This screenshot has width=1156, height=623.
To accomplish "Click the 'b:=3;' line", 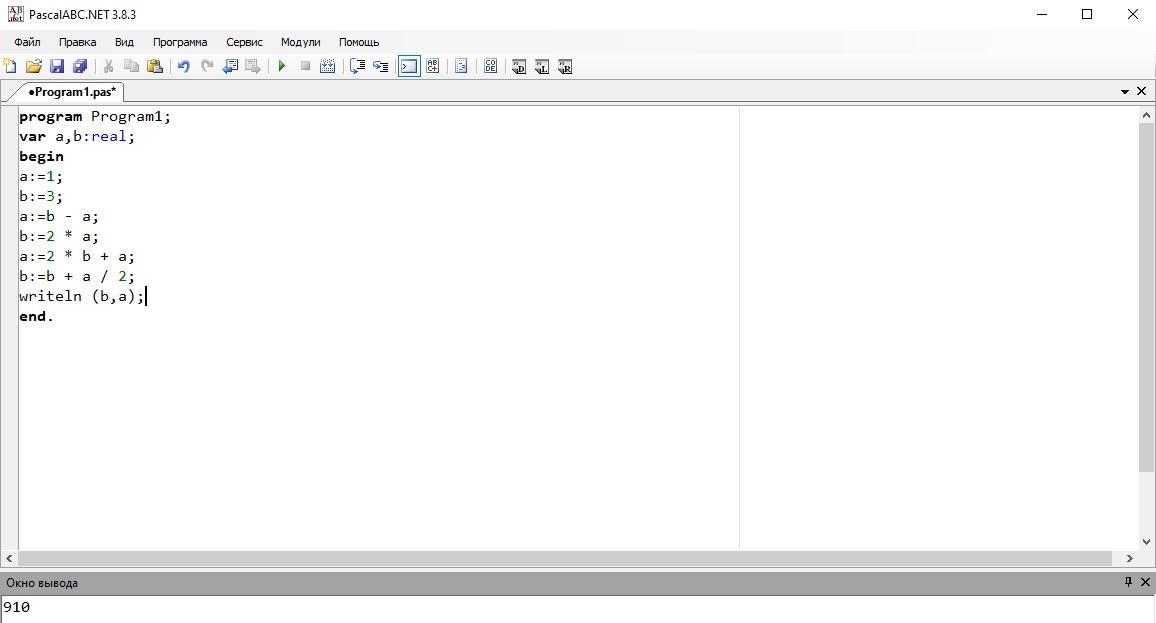I will (x=41, y=196).
